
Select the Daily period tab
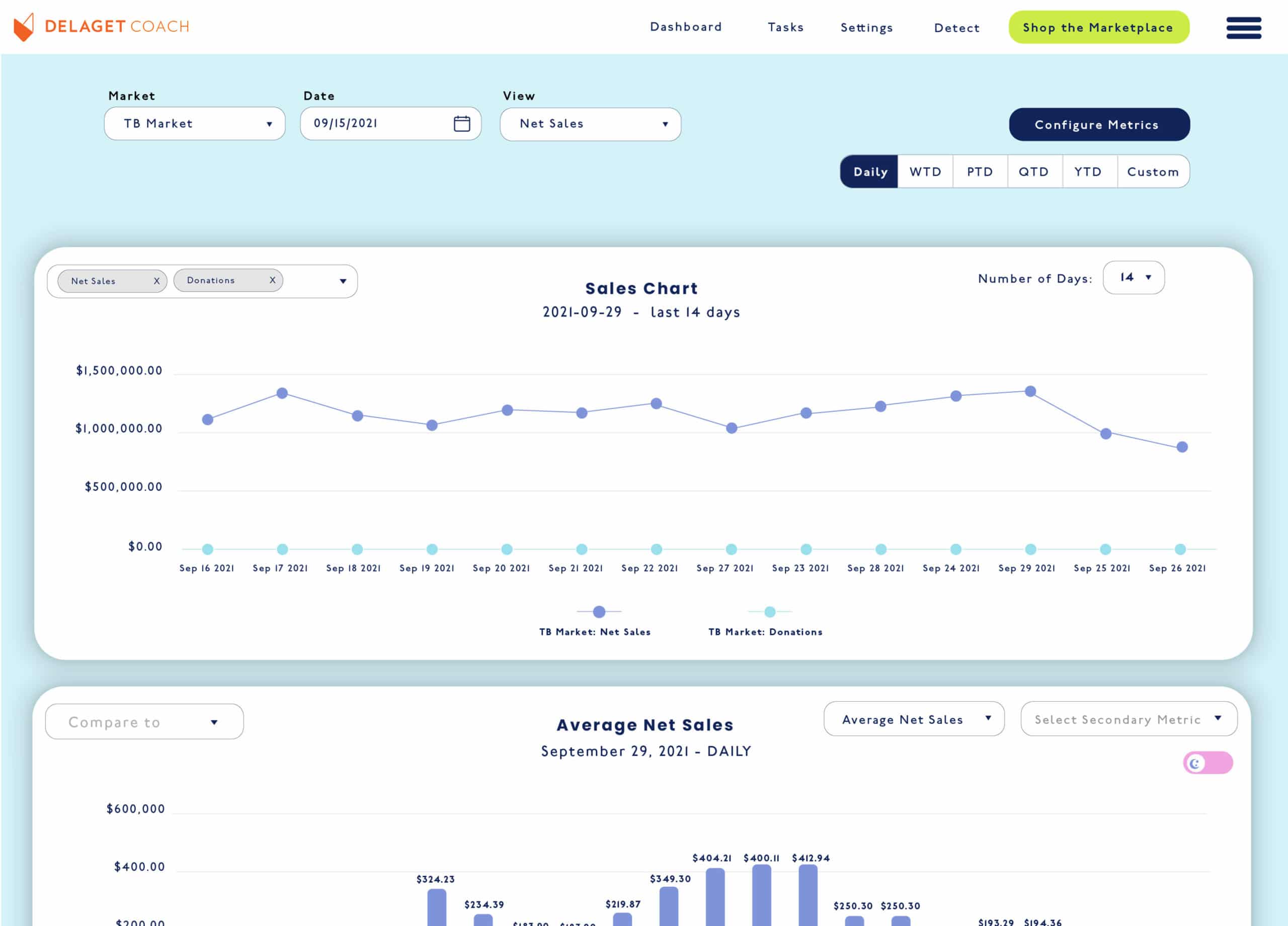point(869,172)
